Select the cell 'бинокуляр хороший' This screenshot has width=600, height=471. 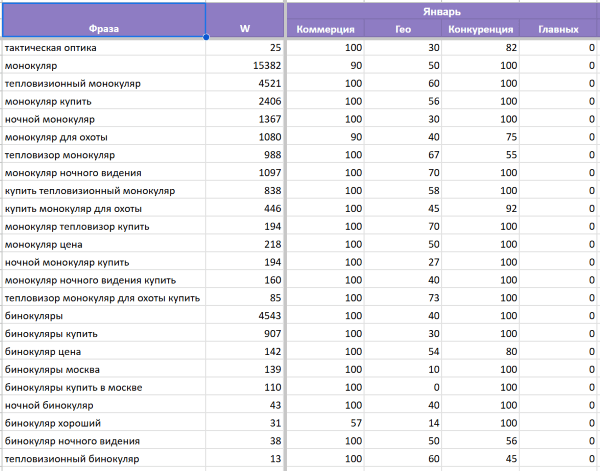[104, 423]
